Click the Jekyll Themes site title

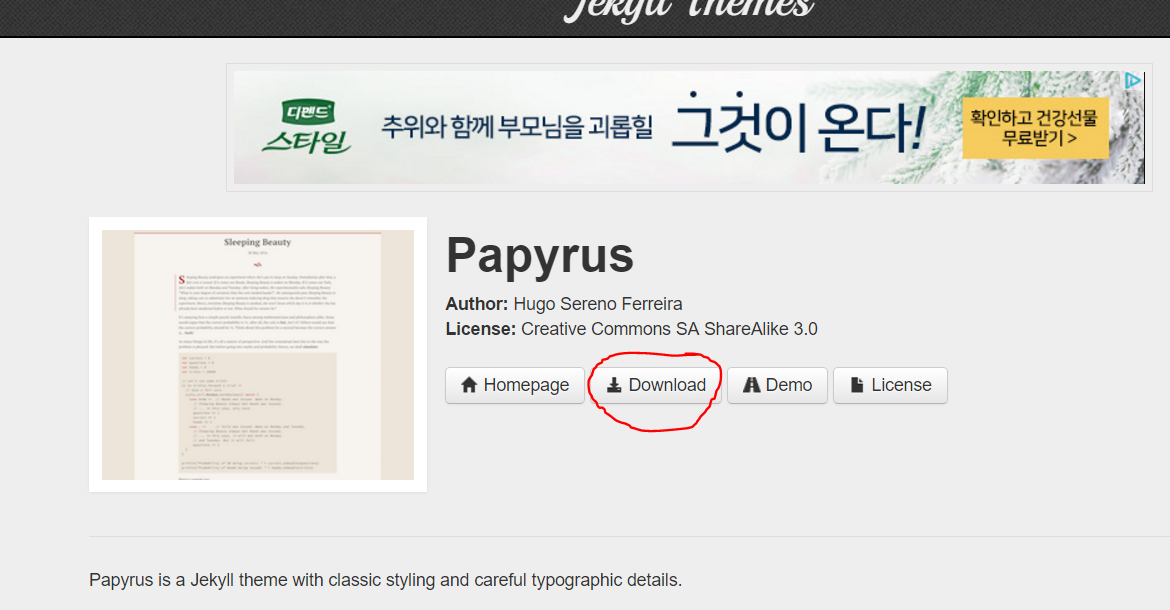[x=688, y=9]
